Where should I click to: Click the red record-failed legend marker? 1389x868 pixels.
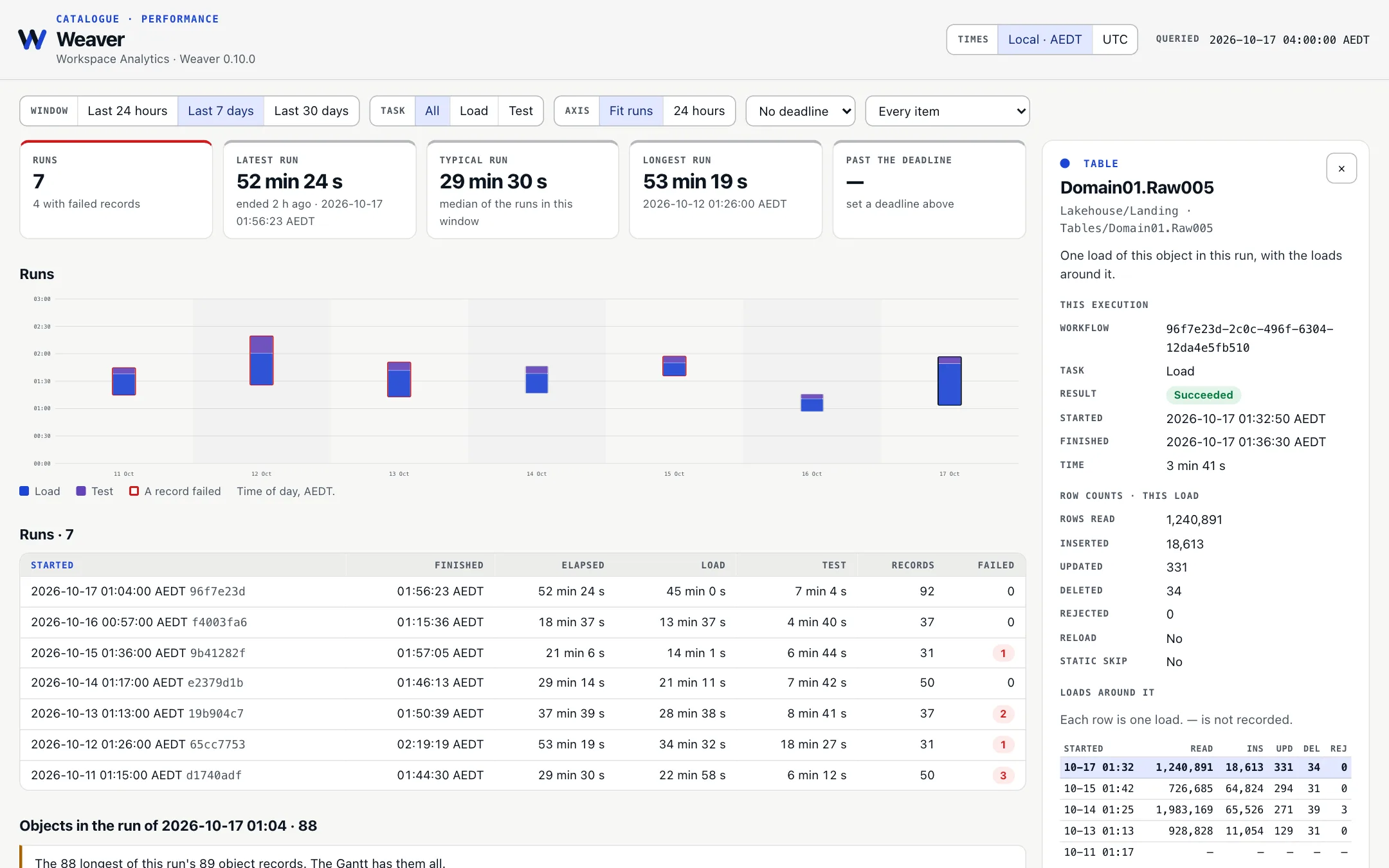tap(134, 491)
